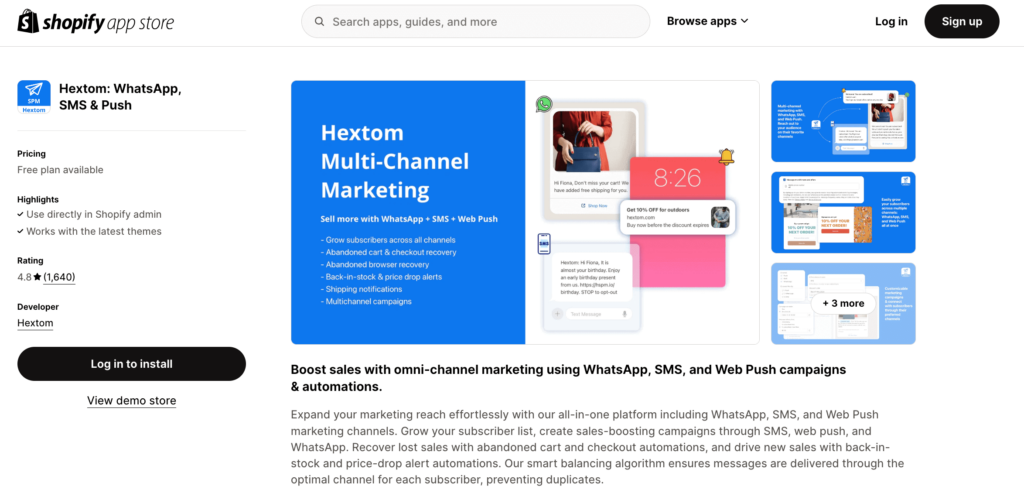Open the Log in link
The image size is (1024, 493).
(x=891, y=22)
